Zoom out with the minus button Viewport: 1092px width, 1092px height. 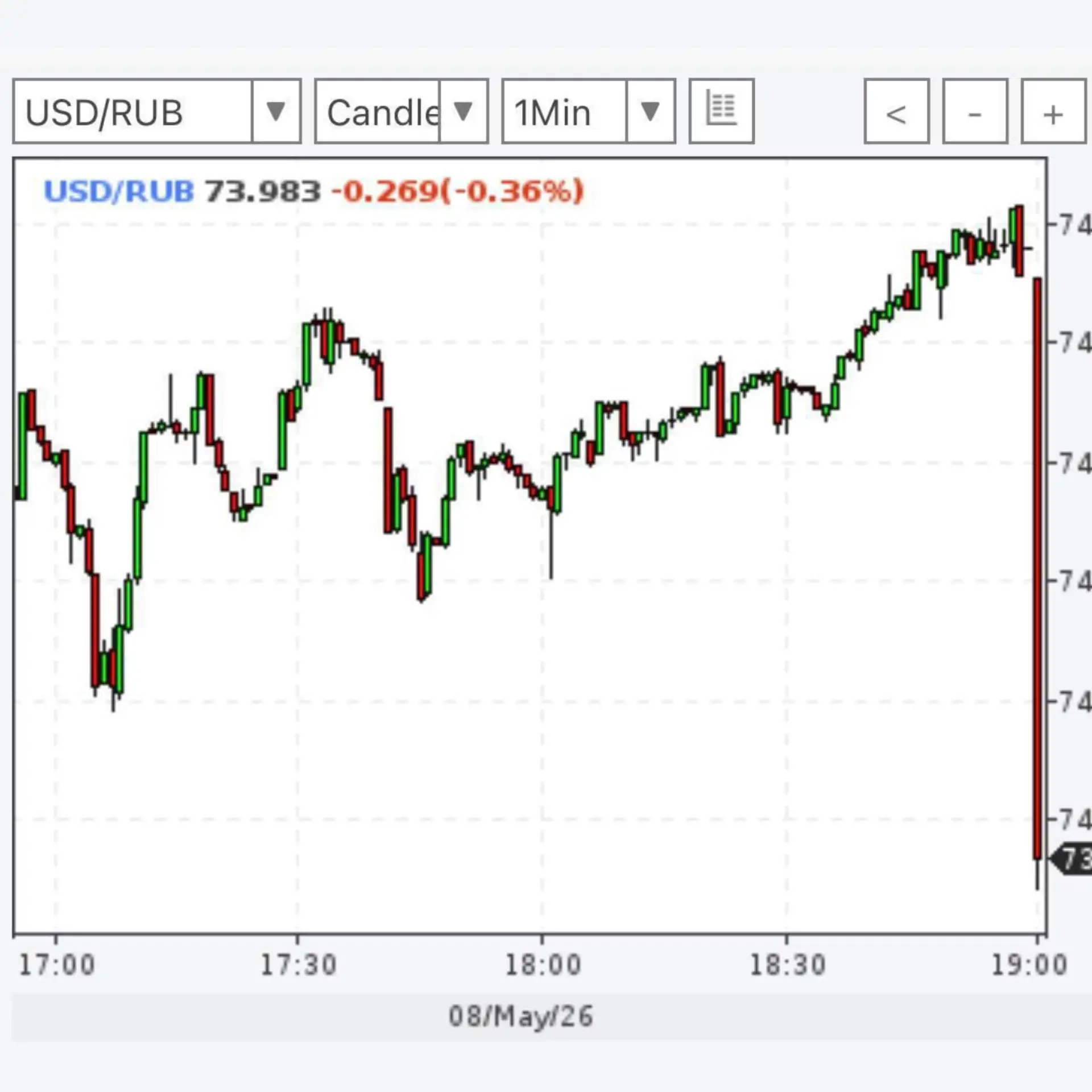[x=975, y=111]
